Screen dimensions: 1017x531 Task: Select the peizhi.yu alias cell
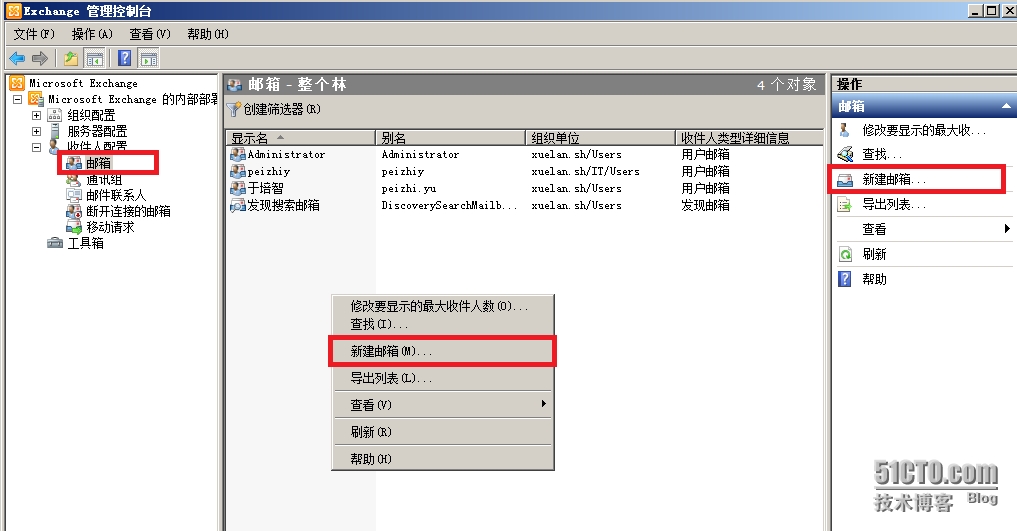409,189
